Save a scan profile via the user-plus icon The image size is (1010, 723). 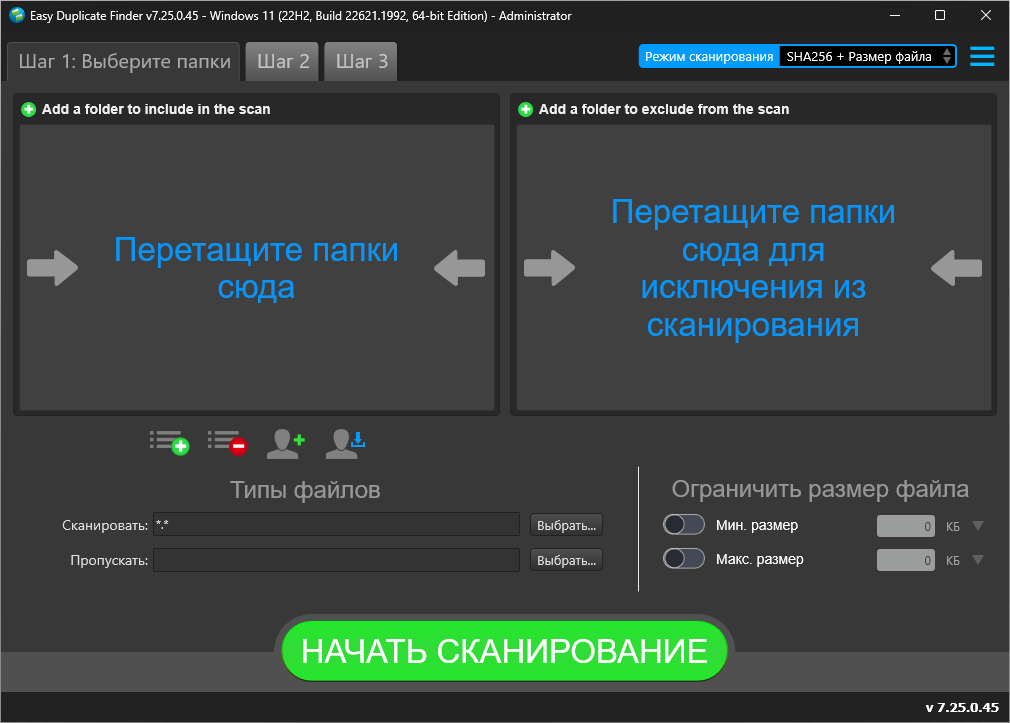tap(285, 441)
